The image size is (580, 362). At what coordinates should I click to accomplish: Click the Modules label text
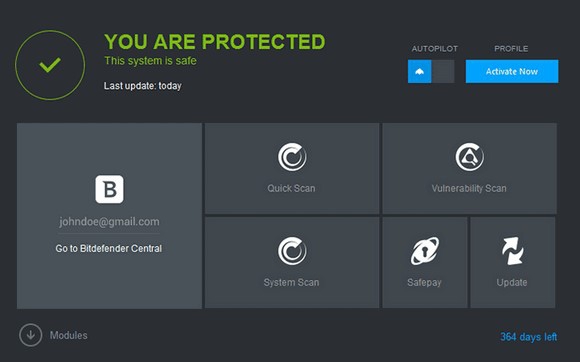[69, 335]
